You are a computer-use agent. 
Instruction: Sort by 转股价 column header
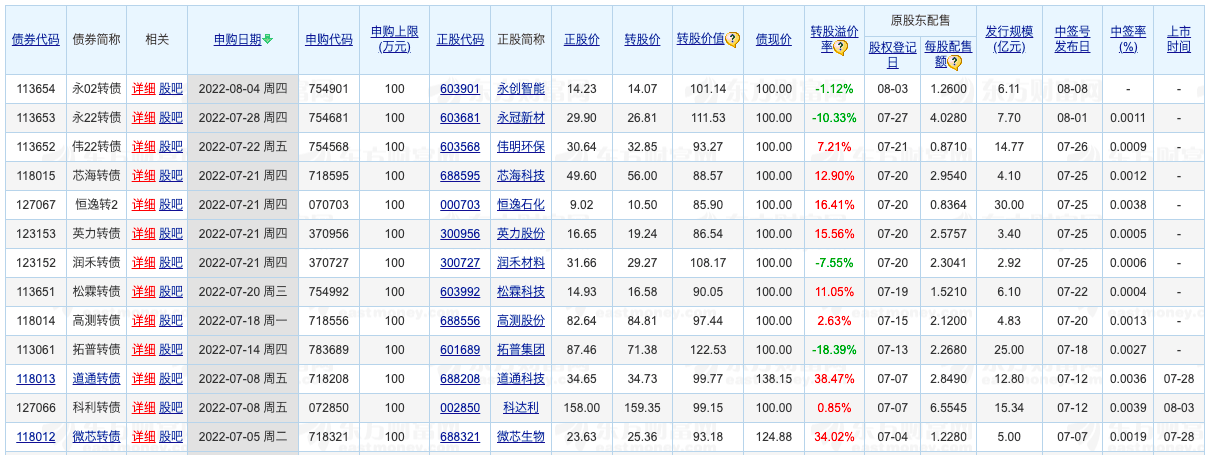(x=642, y=40)
